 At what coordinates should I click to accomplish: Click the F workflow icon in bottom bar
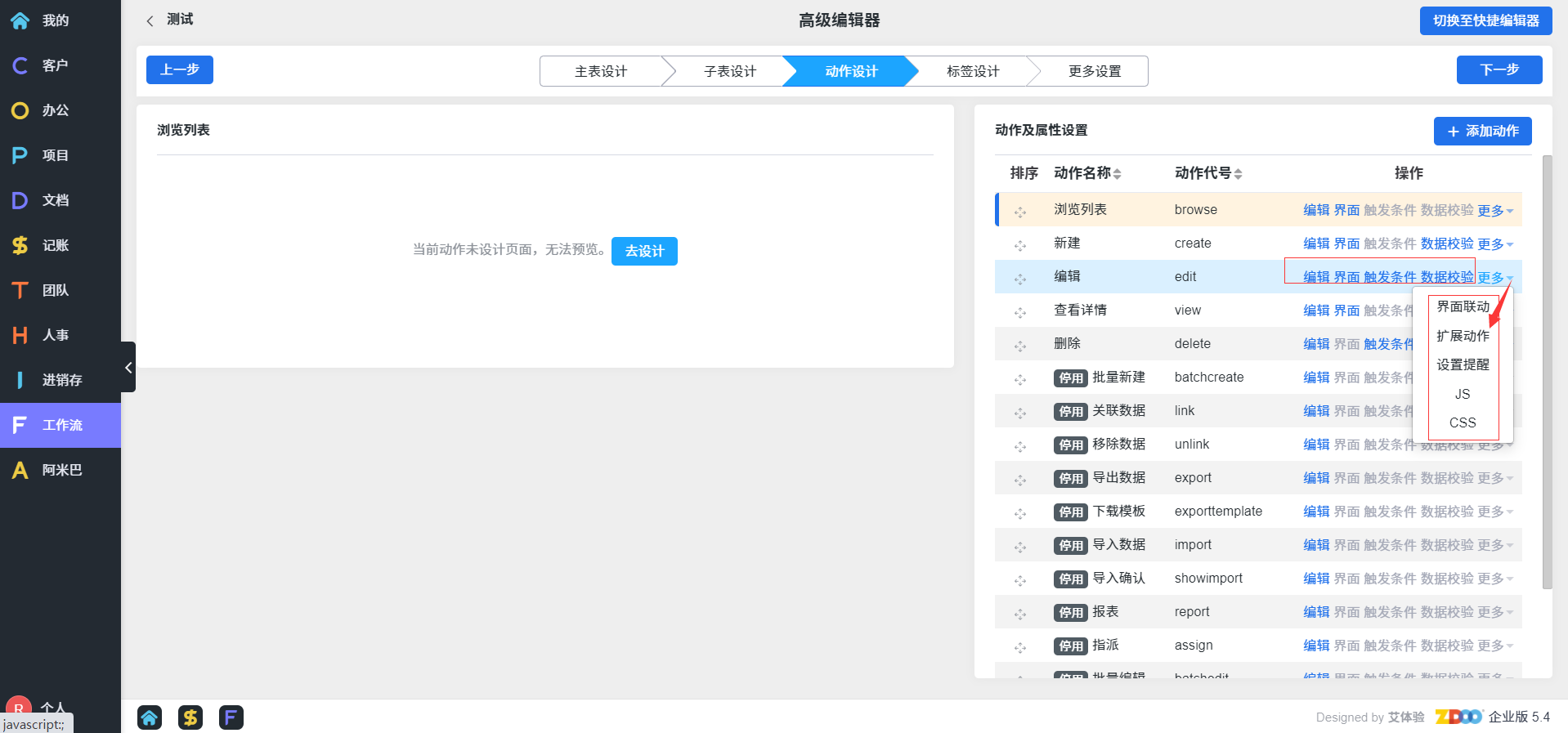tap(231, 717)
